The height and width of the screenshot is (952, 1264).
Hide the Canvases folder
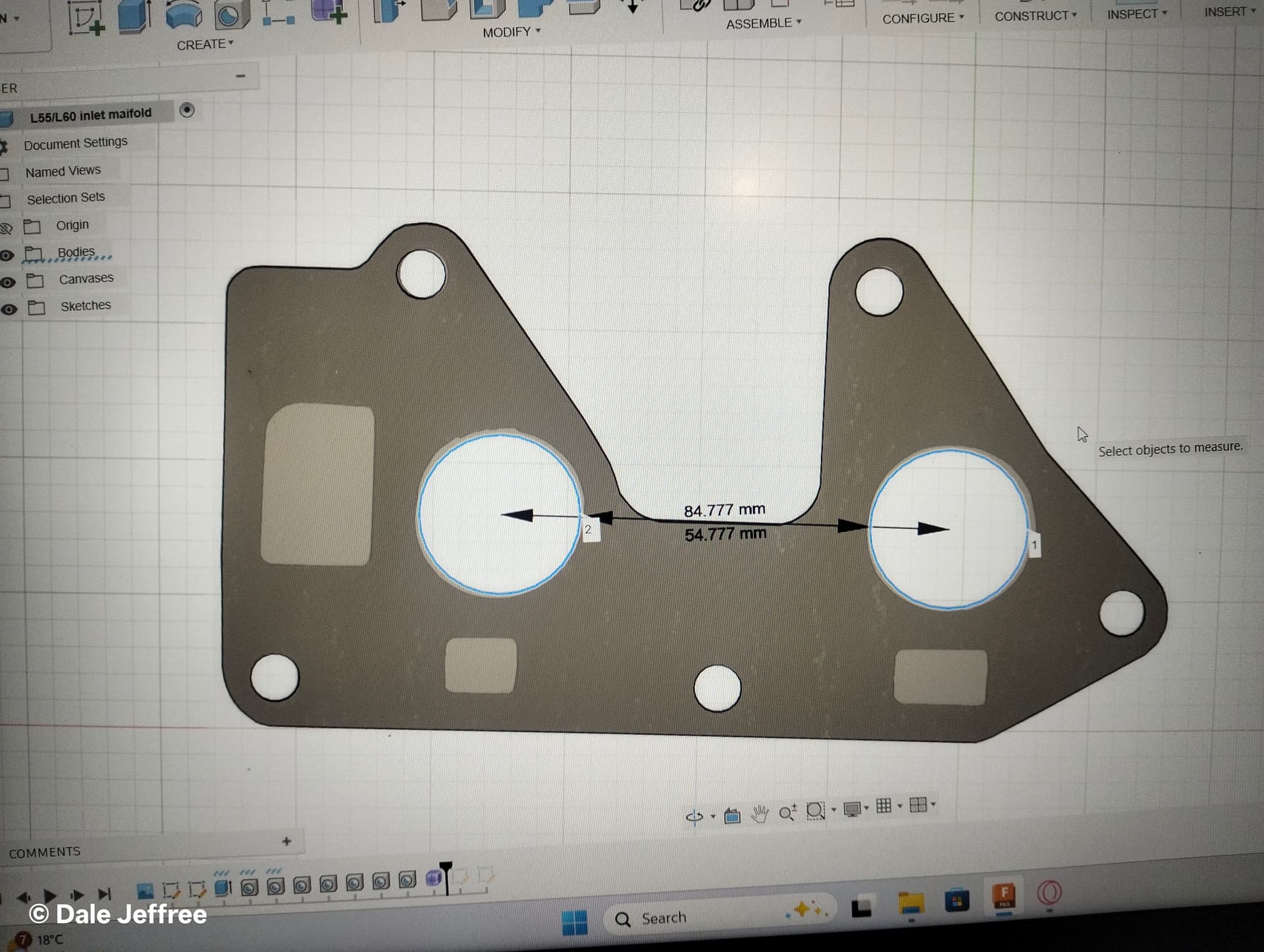[8, 282]
